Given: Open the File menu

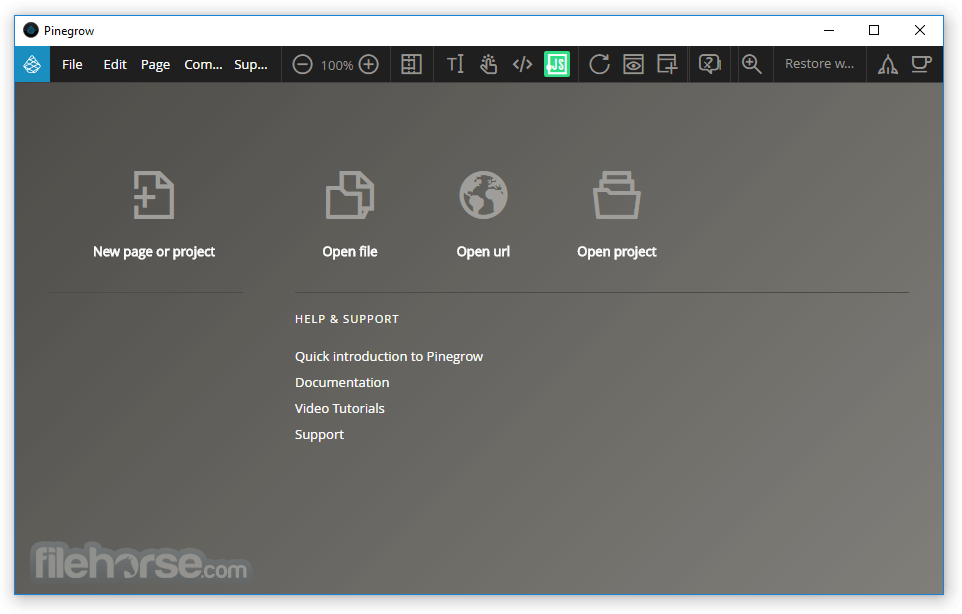Looking at the screenshot, I should click(x=72, y=64).
